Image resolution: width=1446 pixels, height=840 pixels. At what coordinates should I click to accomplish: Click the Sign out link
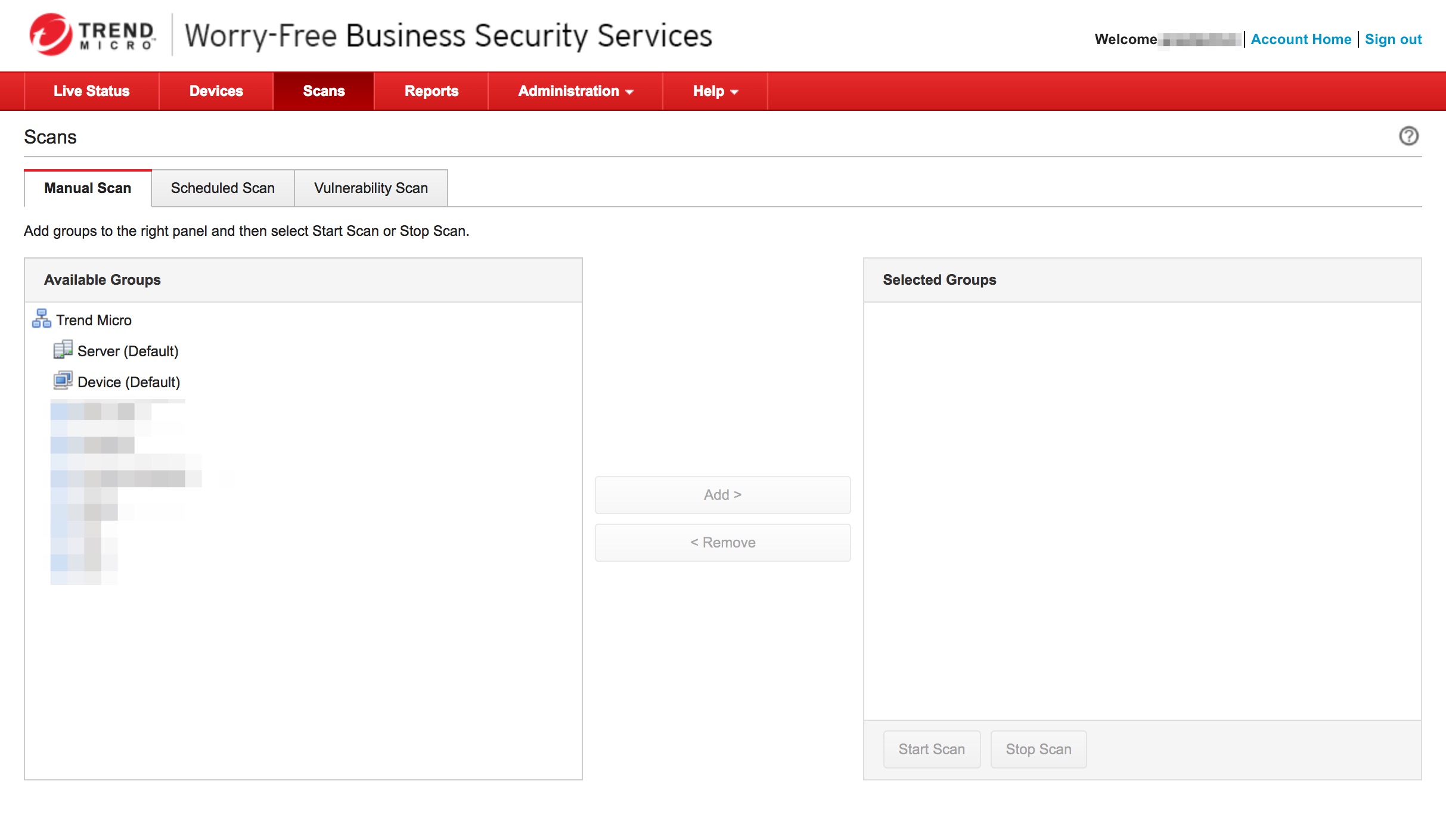click(x=1393, y=39)
